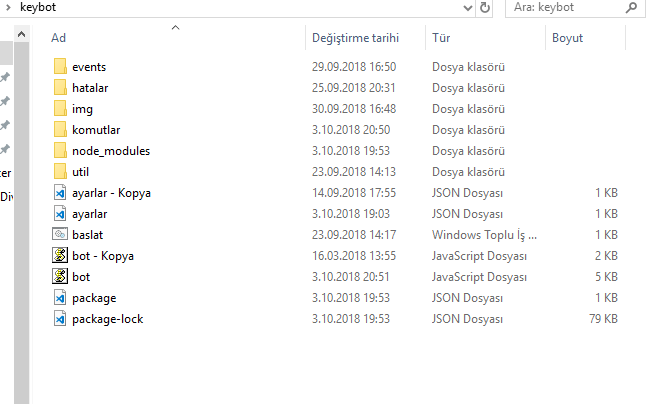Click the 'Windows Toplu İş ...' type cell
Viewport: 648px width, 404px height.
[484, 235]
